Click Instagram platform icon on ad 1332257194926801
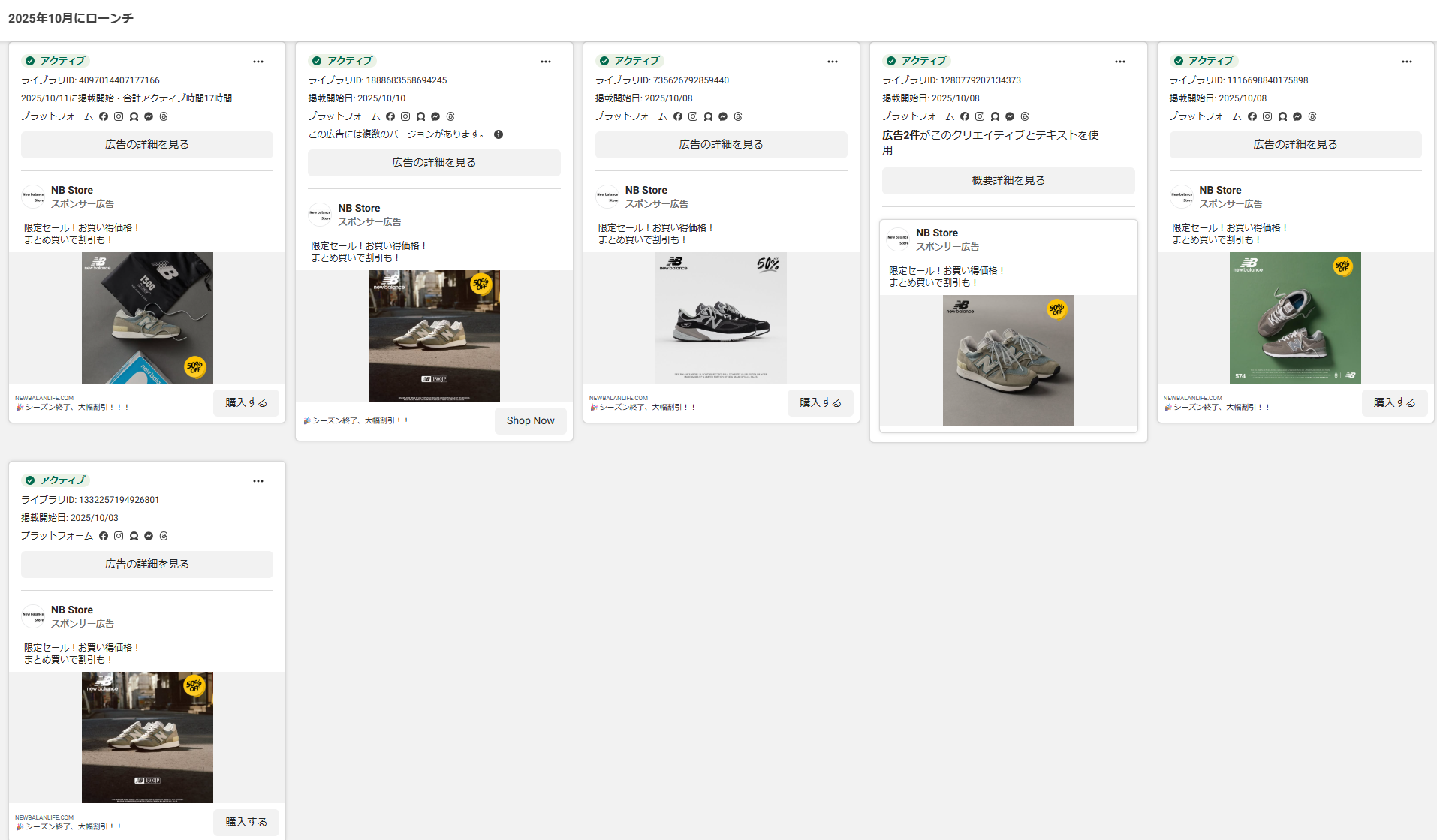 click(119, 536)
